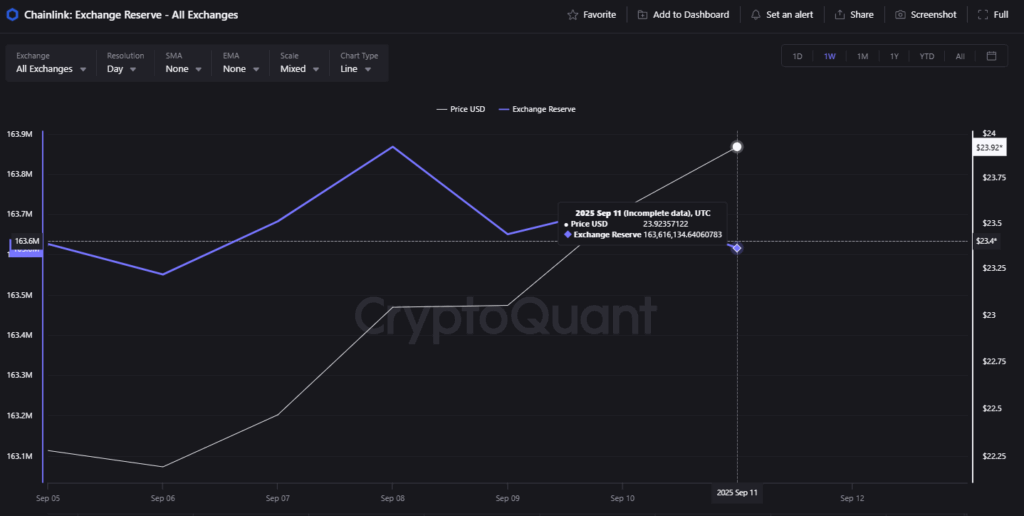The width and height of the screenshot is (1024, 516).
Task: Open the Resolution Day dropdown
Action: click(x=125, y=63)
